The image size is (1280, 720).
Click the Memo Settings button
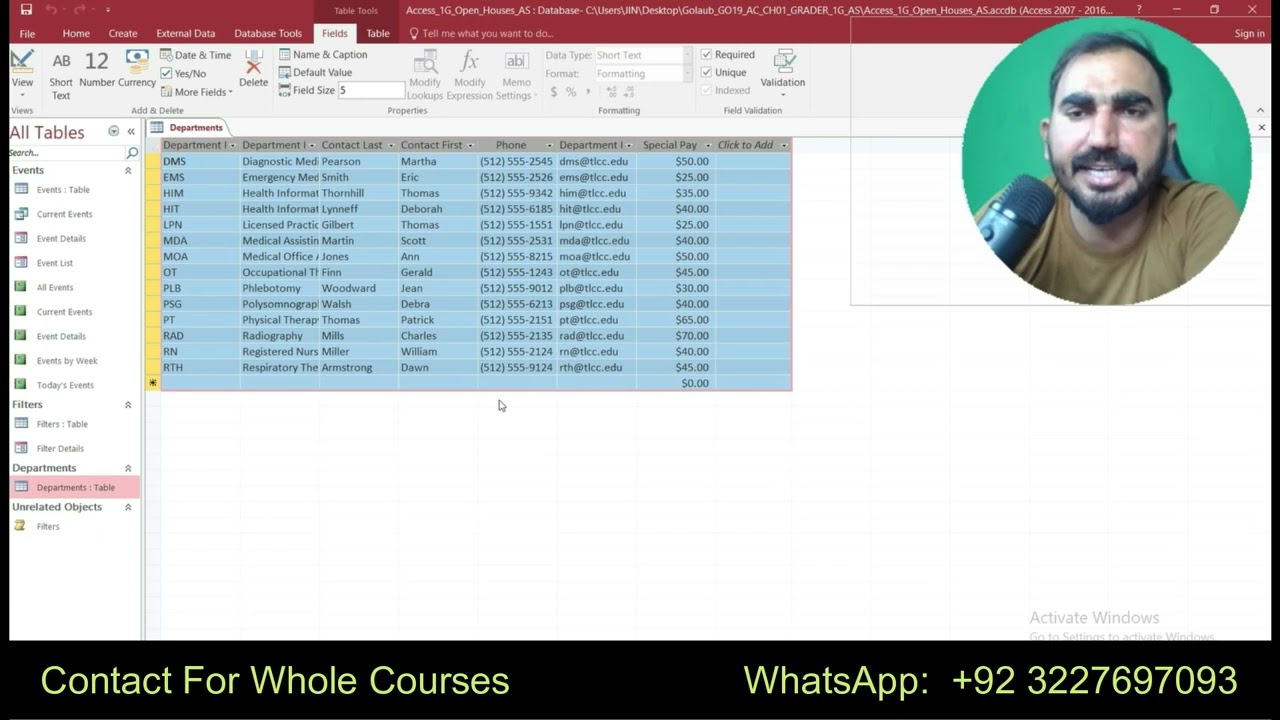[x=517, y=75]
